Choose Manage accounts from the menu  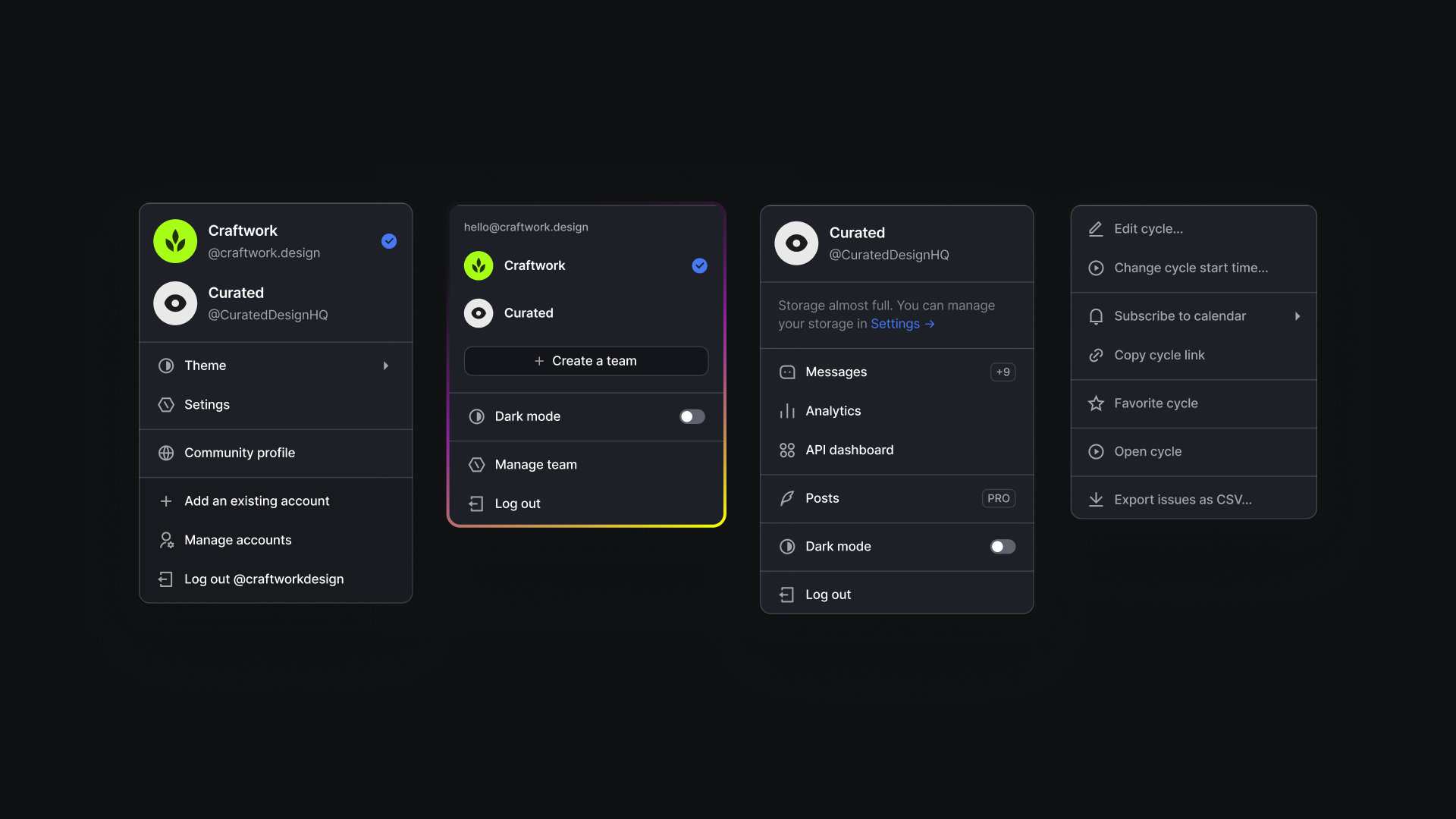(x=276, y=540)
